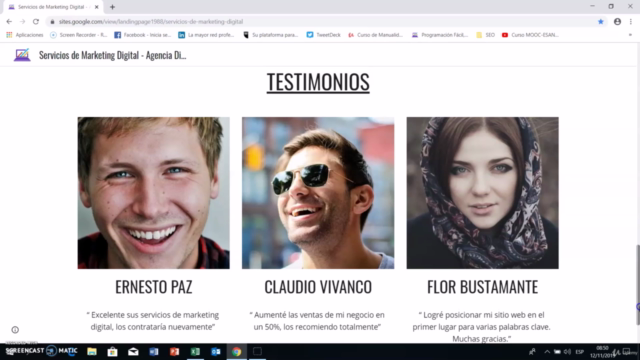
Task: Open PowerPoint from the taskbar
Action: click(x=174, y=351)
